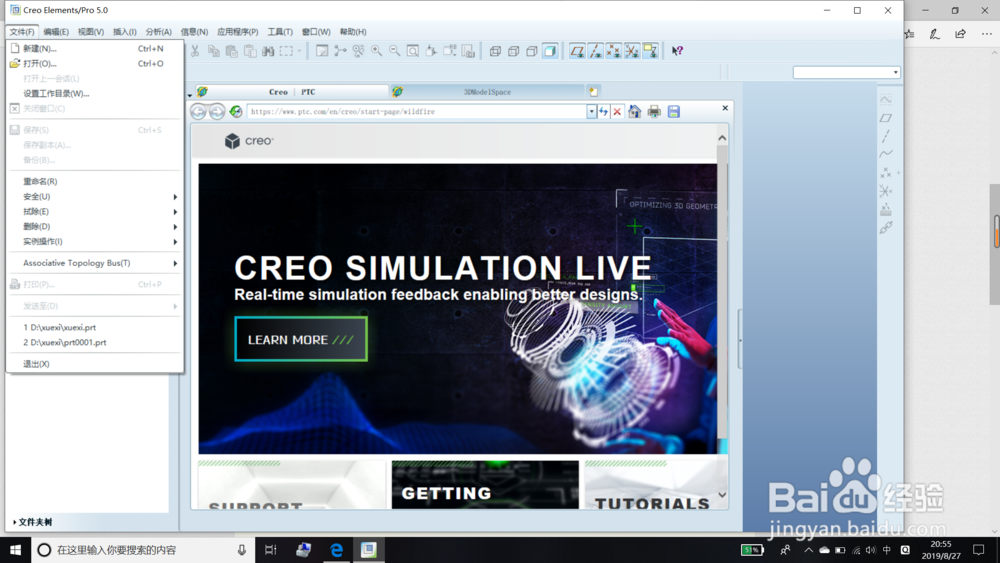
Task: Click the Windows Start button
Action: pyautogui.click(x=15, y=550)
